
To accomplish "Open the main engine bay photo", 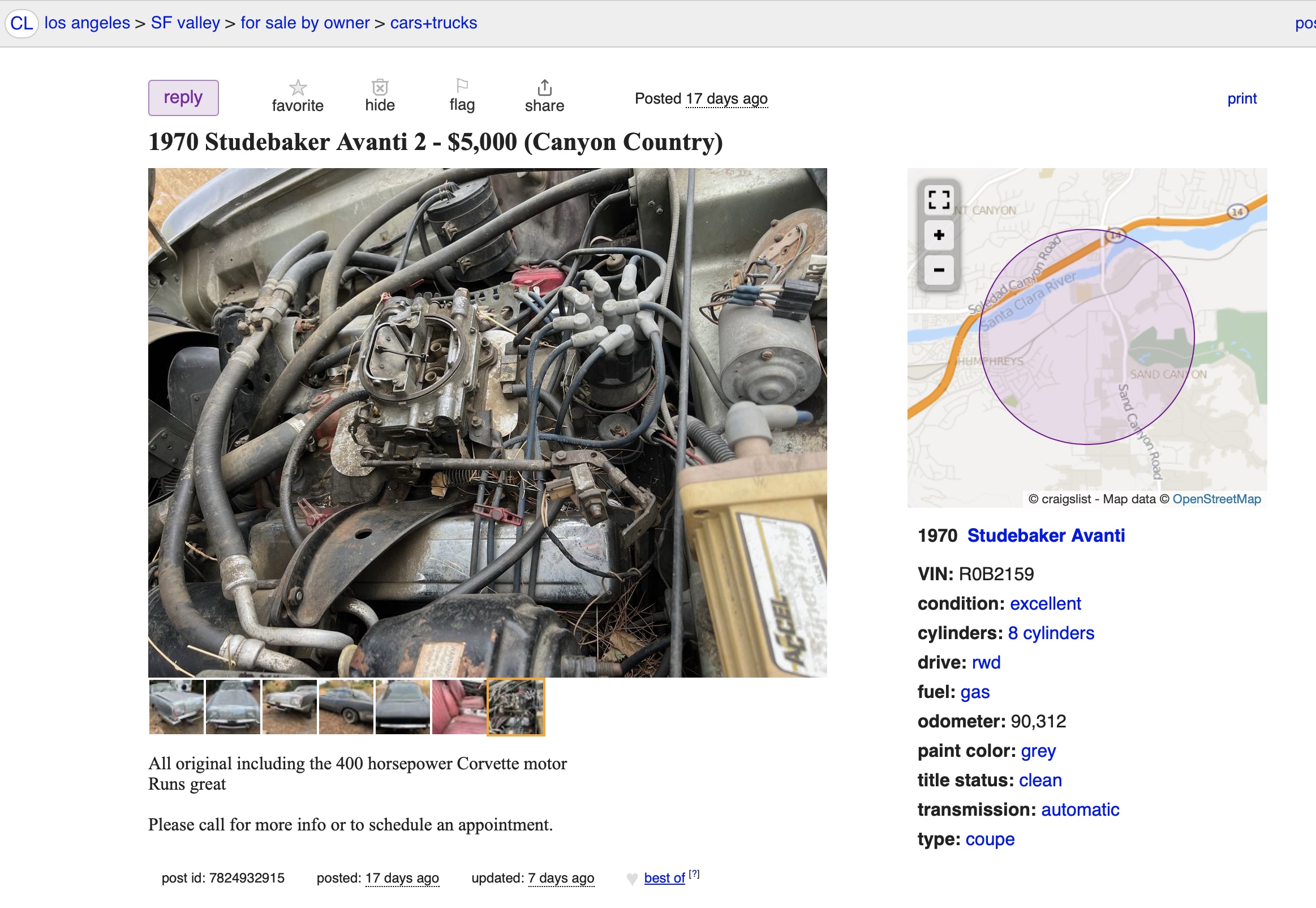I will coord(487,422).
